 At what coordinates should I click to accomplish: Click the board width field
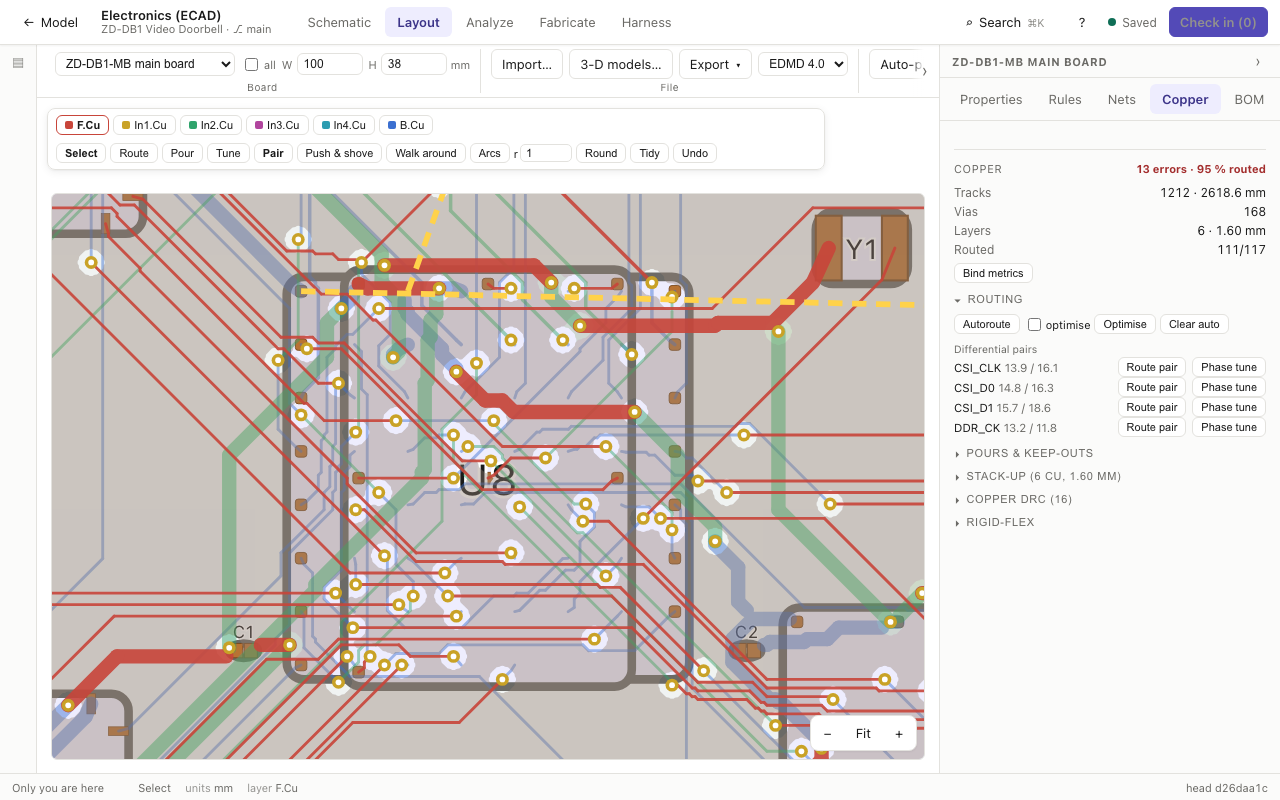pos(330,64)
